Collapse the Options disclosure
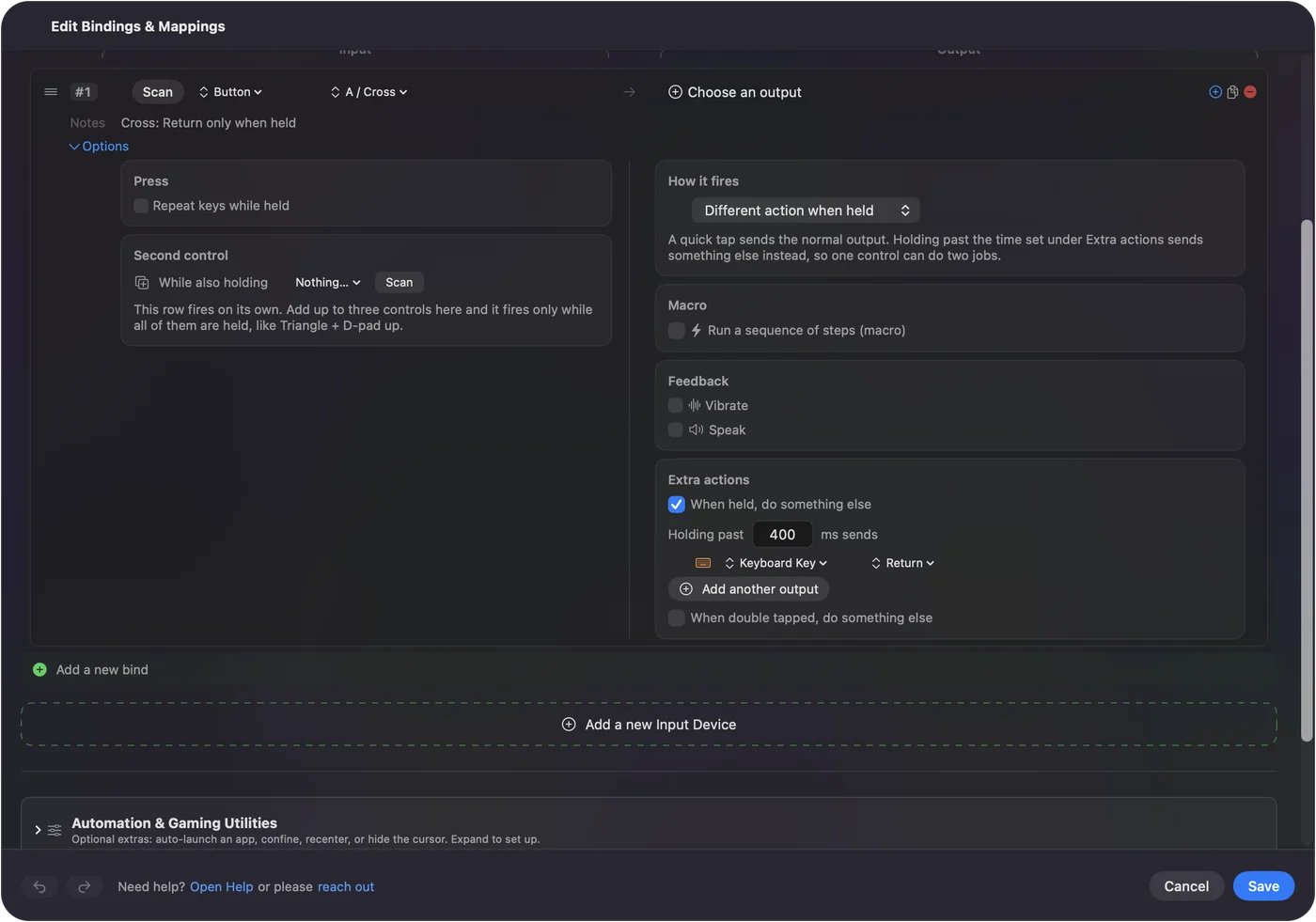This screenshot has width=1316, height=922. pyautogui.click(x=99, y=147)
